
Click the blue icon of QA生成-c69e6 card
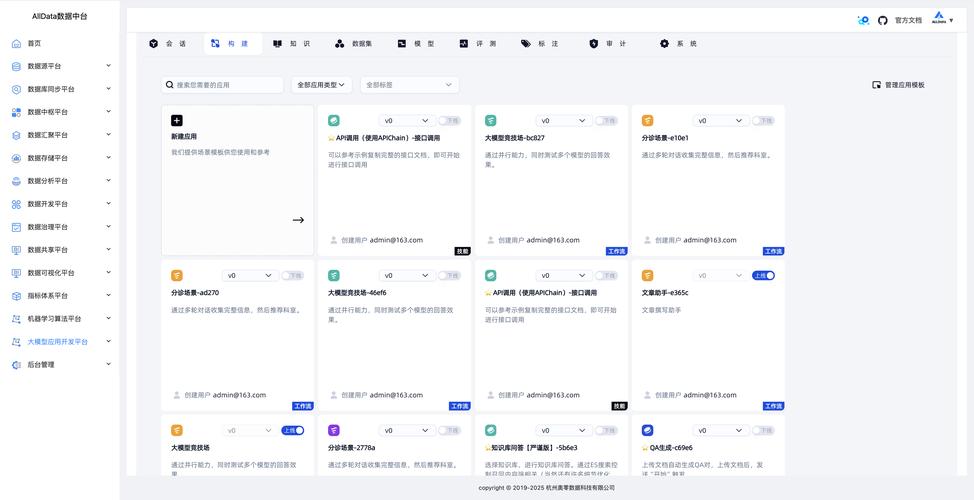pyautogui.click(x=647, y=431)
